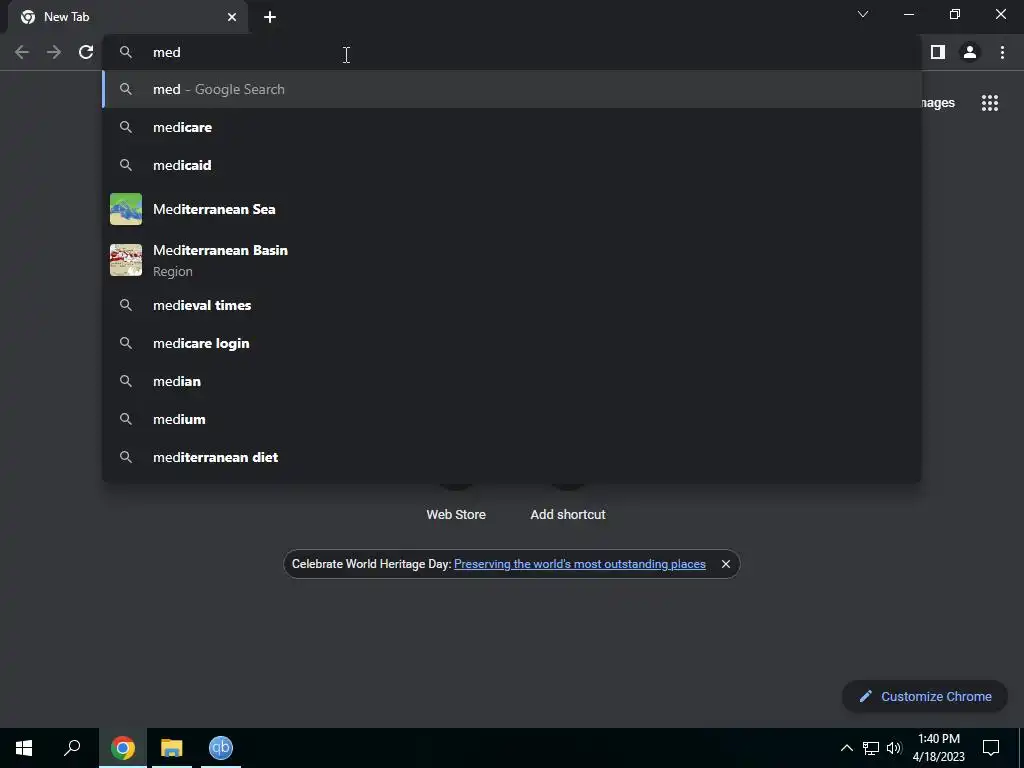The width and height of the screenshot is (1024, 768).
Task: Click the volume speaker tray icon
Action: pos(894,748)
